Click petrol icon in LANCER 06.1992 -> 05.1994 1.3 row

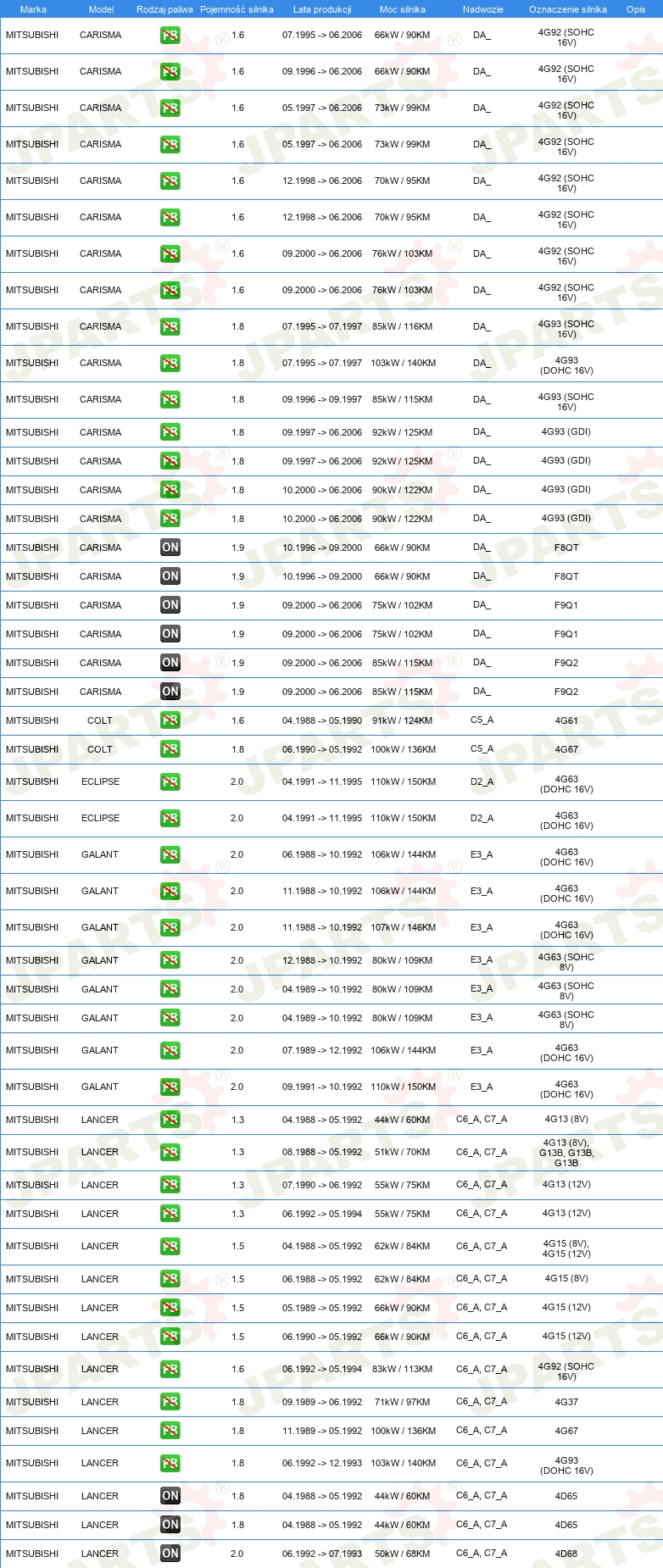click(170, 1214)
